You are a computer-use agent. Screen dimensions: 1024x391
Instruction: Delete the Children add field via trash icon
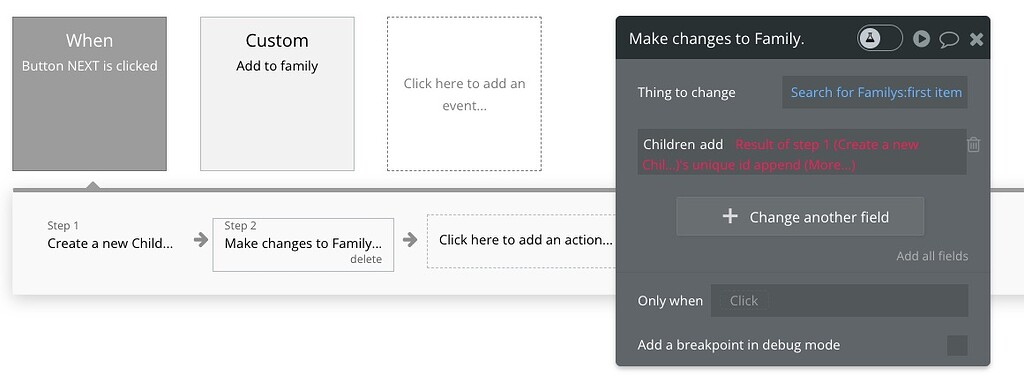(973, 145)
